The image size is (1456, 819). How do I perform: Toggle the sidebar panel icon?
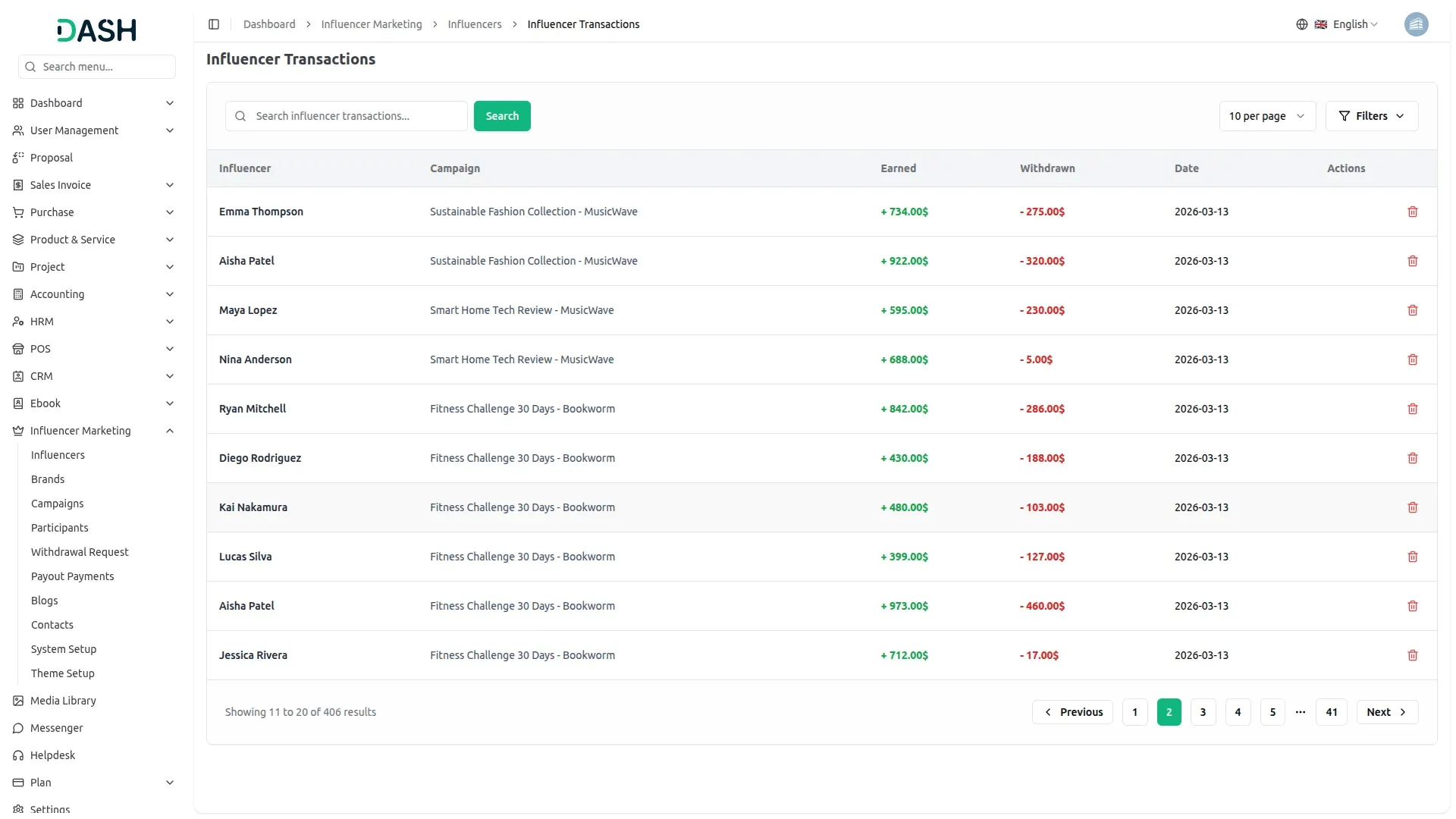(x=214, y=24)
